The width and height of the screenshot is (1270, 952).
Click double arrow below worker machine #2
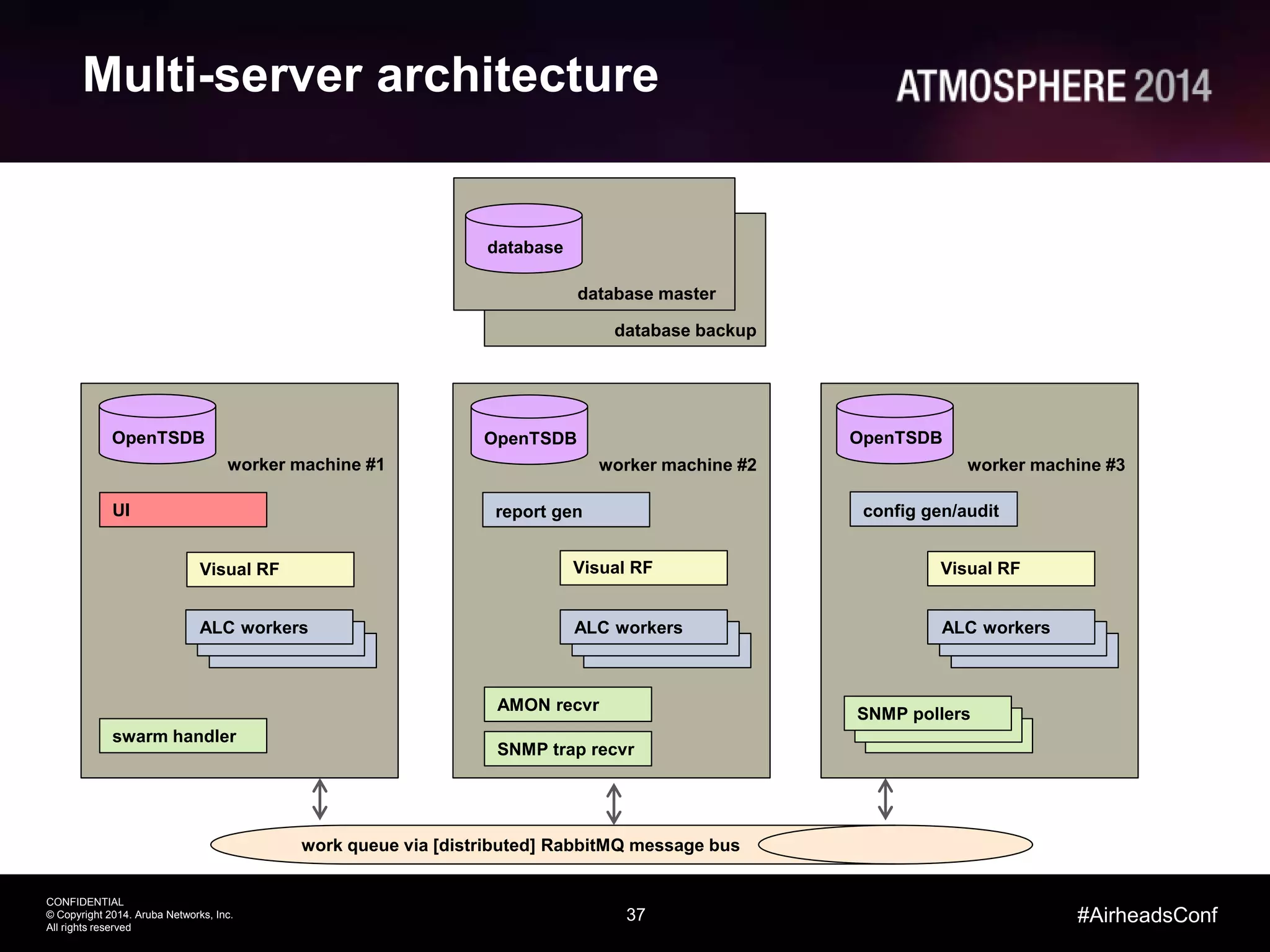(x=614, y=803)
